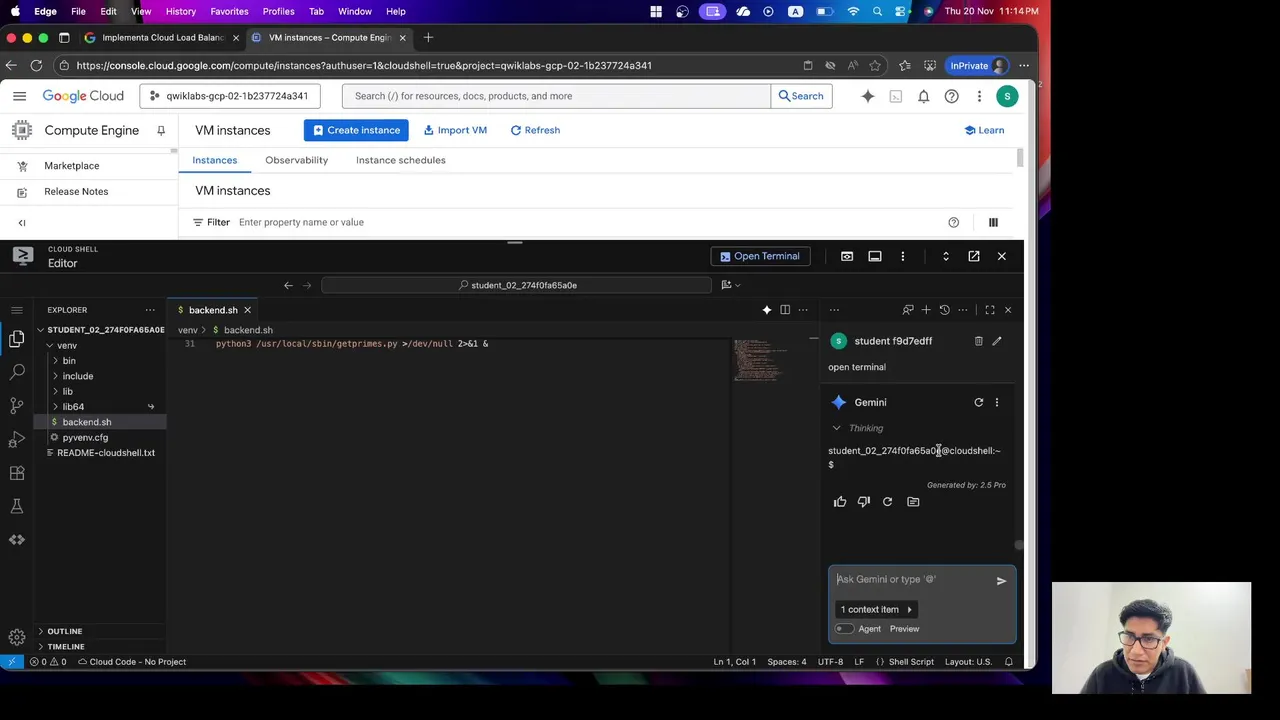
Task: Open Run and Debug view icon
Action: 17,440
